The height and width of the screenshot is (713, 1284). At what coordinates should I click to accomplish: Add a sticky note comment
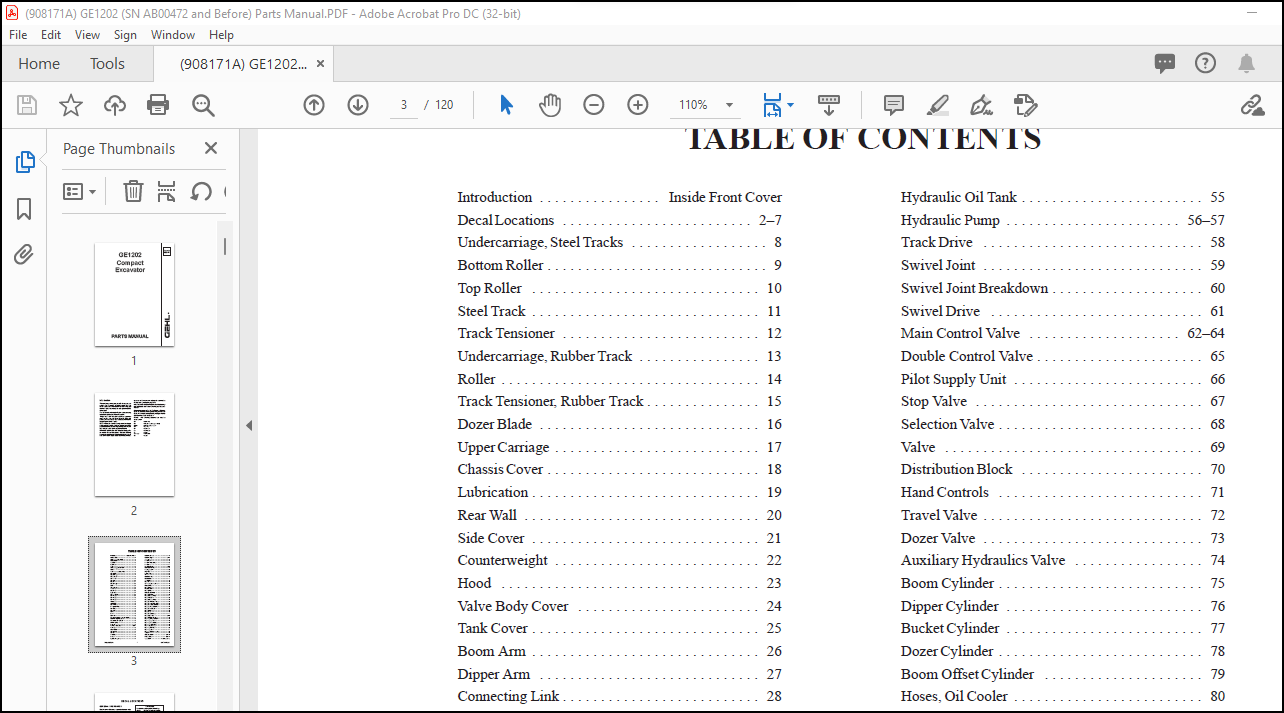(x=894, y=105)
